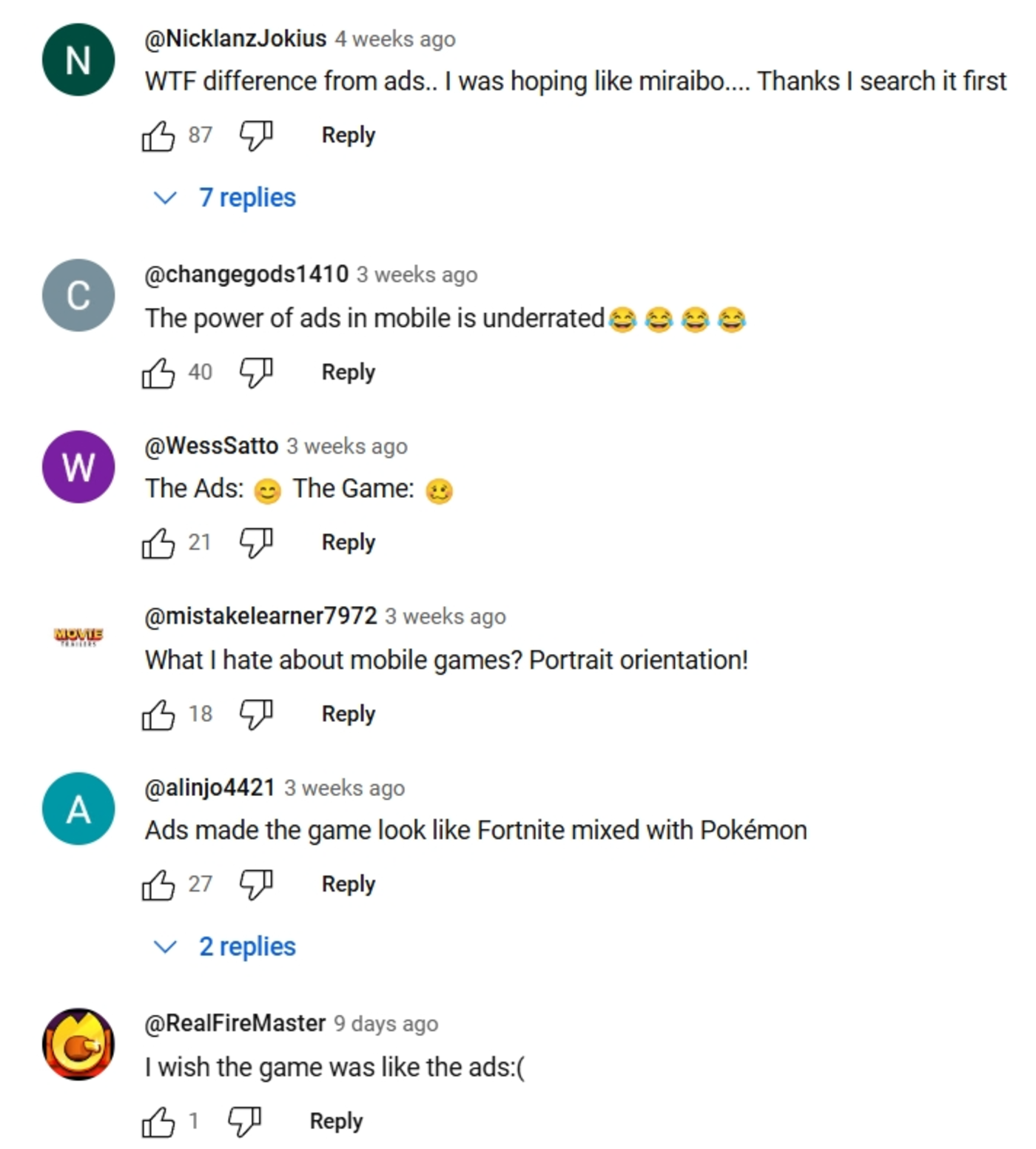
Task: Expand the 2 replies thread
Action: tap(246, 947)
